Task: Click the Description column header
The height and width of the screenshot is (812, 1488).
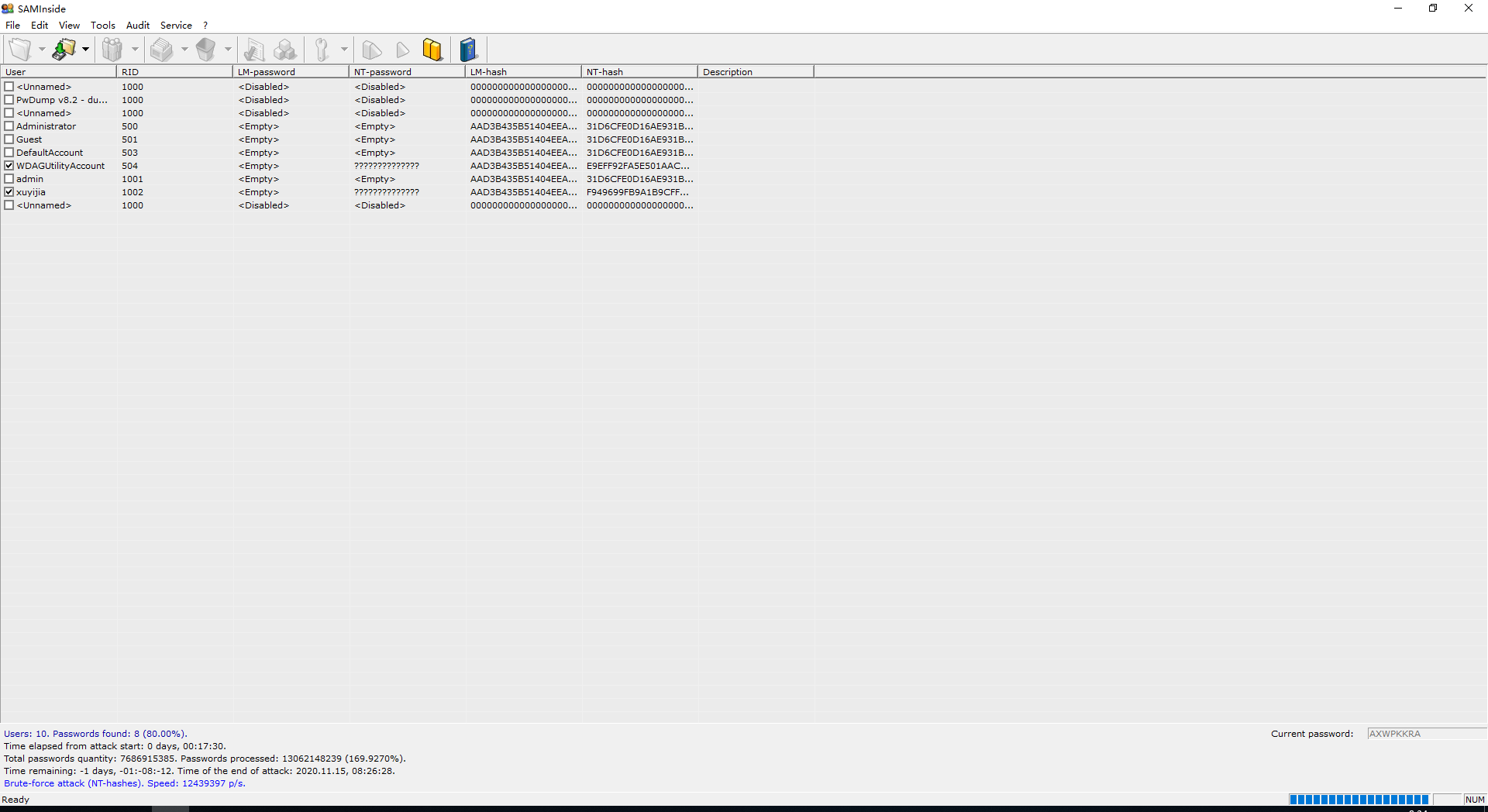Action: 756,72
